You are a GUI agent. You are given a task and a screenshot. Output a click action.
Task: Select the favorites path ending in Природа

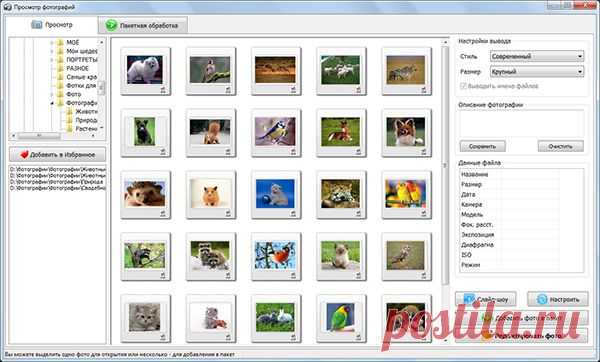click(x=57, y=182)
